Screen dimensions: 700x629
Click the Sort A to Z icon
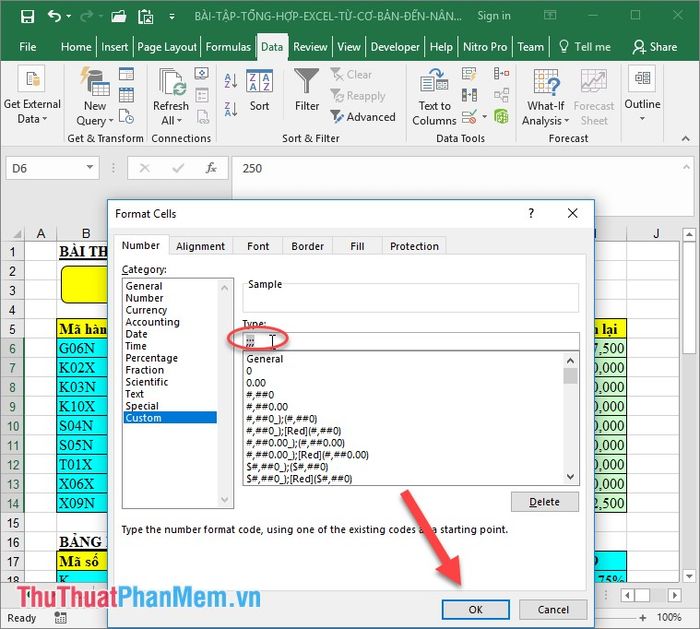[x=231, y=82]
